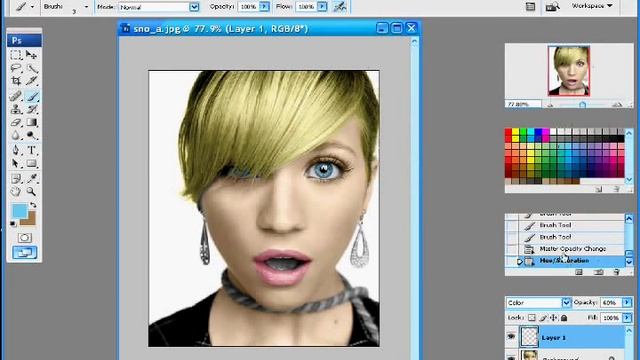The height and width of the screenshot is (360, 640).
Task: Select the Move tool
Action: (31, 55)
